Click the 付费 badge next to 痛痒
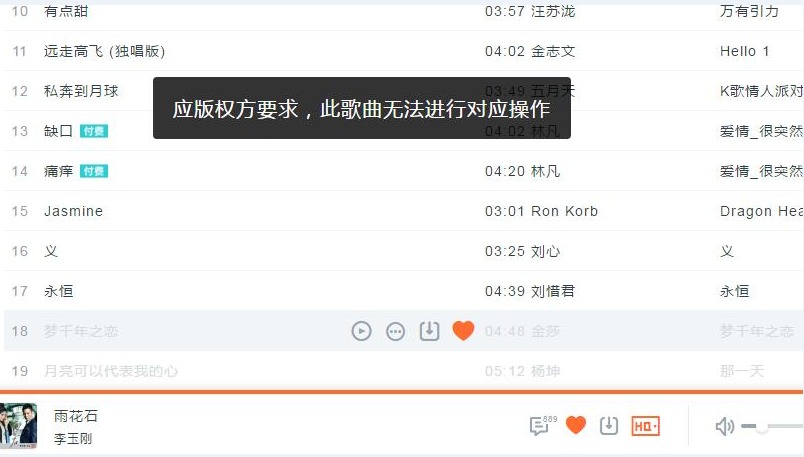This screenshot has width=804, height=457. click(x=94, y=171)
